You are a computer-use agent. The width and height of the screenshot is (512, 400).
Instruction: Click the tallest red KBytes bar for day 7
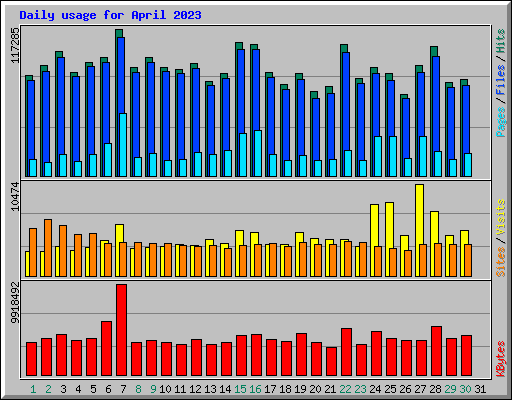122,330
